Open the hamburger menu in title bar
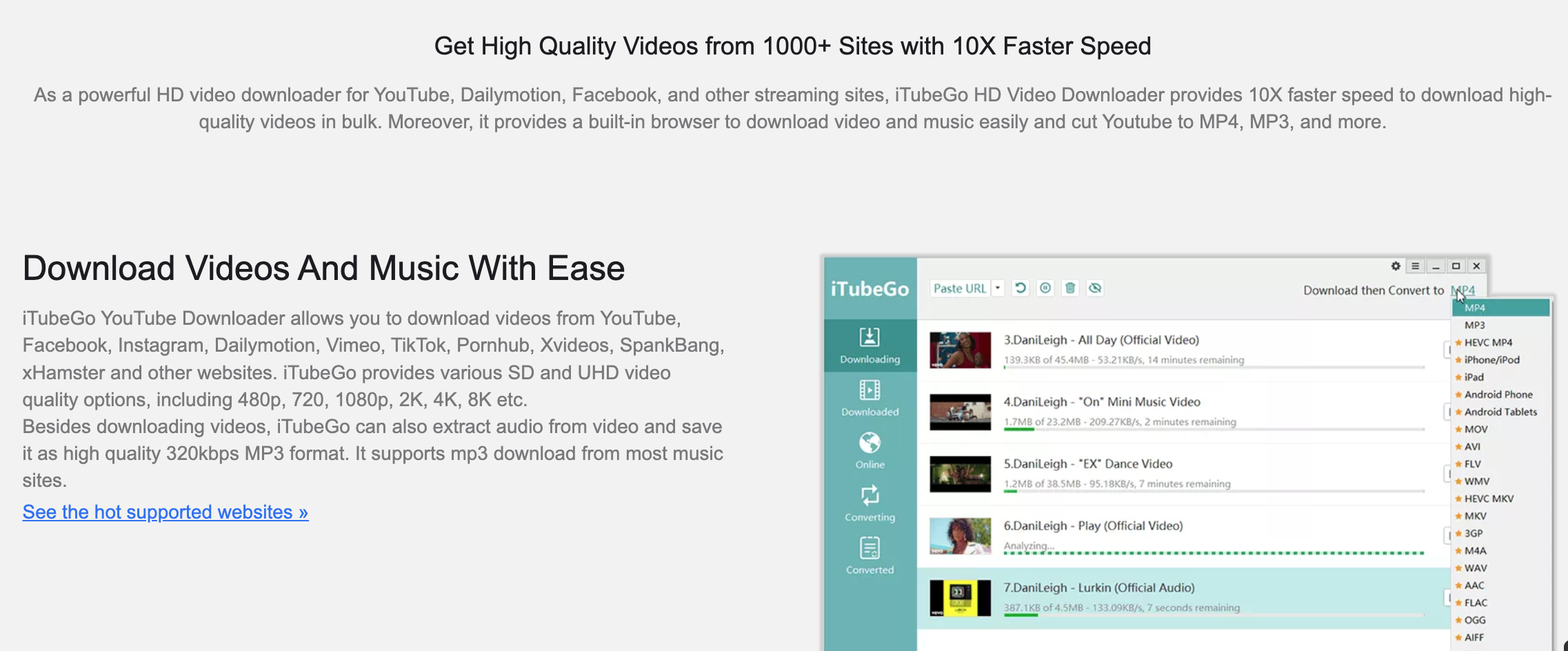Screen dimensions: 1568x651 click(1415, 266)
